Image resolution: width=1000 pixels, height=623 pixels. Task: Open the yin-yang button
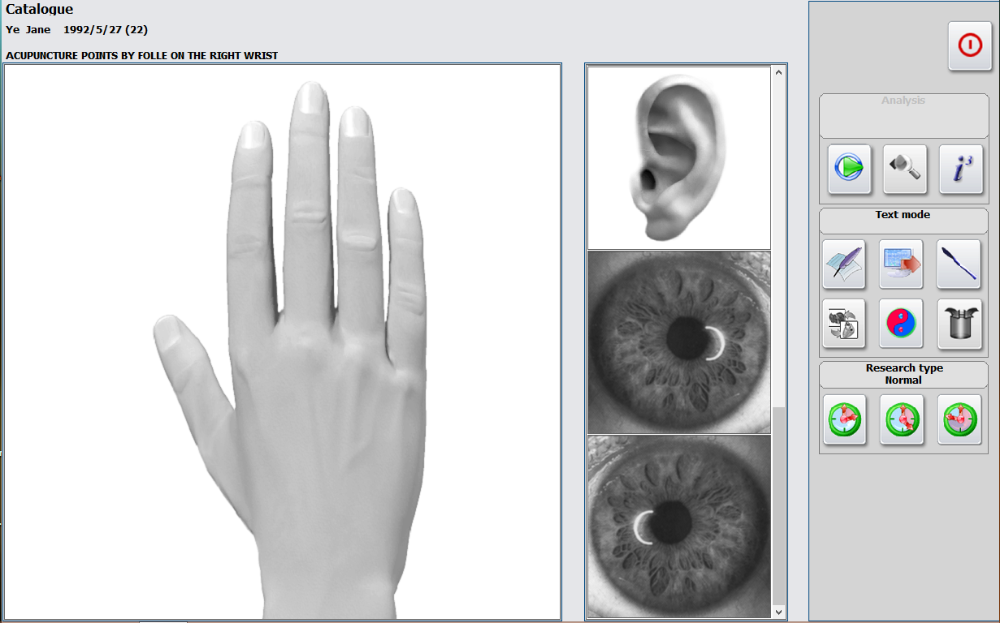click(x=901, y=323)
